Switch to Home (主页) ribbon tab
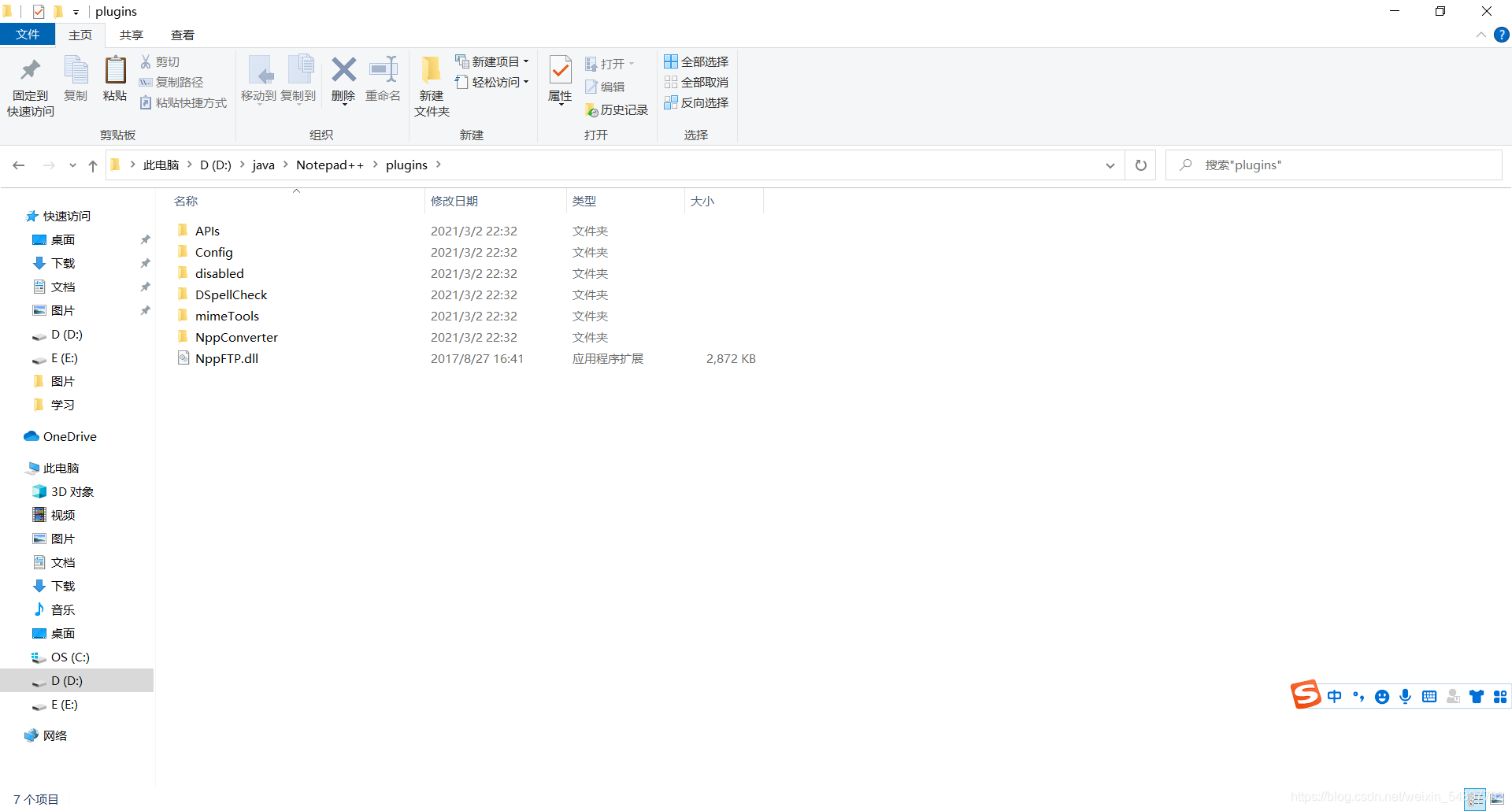The image size is (1512, 811). pos(80,35)
